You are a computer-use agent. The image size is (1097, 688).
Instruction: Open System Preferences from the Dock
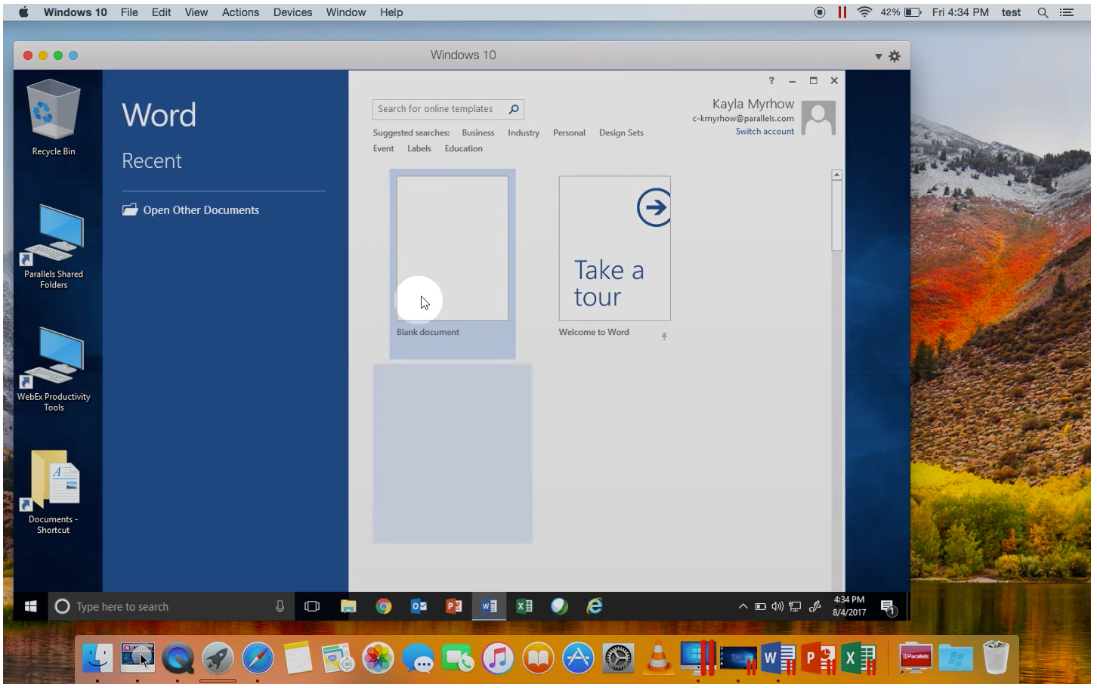pyautogui.click(x=618, y=658)
